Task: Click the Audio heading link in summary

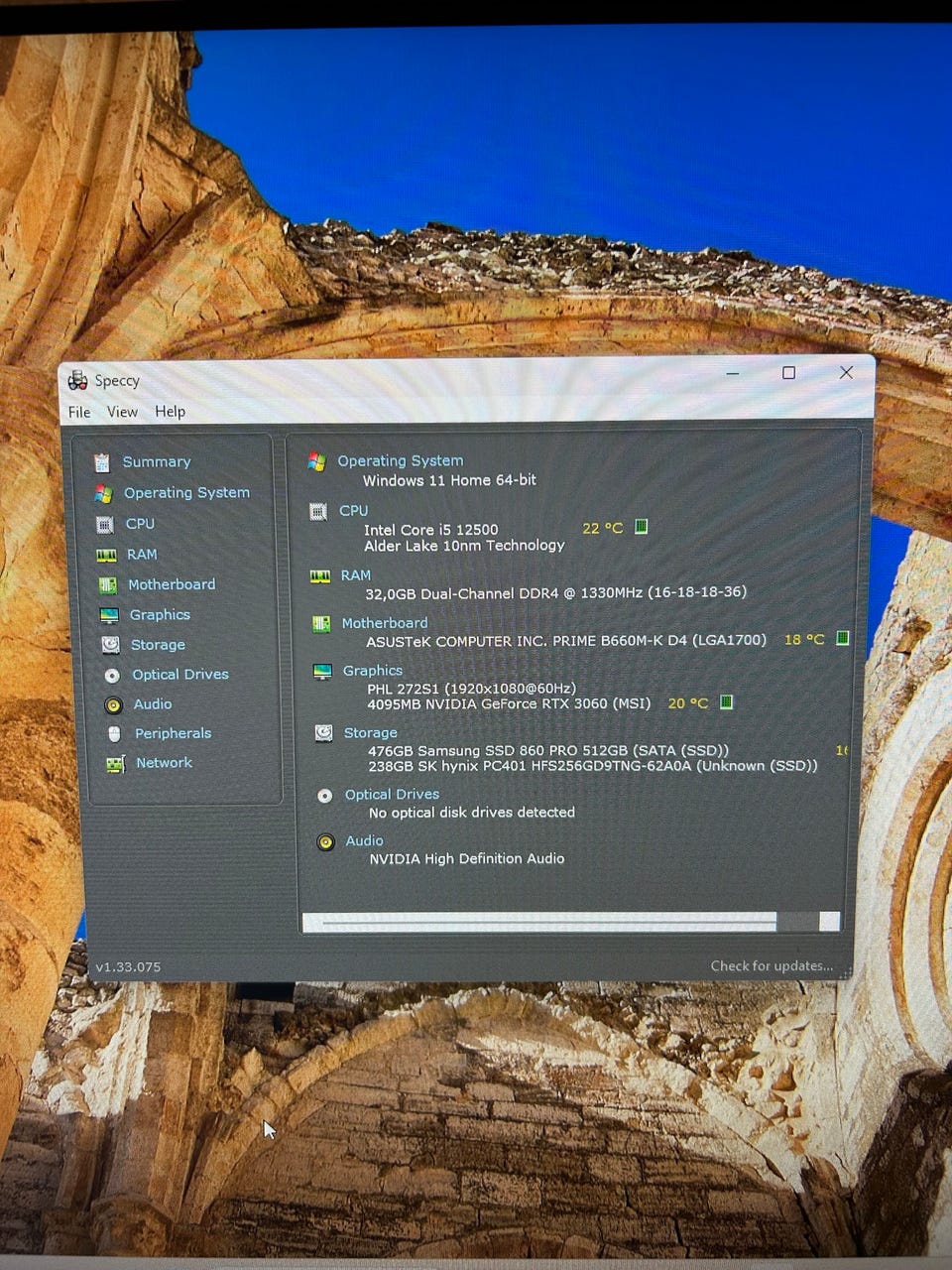Action: point(364,840)
